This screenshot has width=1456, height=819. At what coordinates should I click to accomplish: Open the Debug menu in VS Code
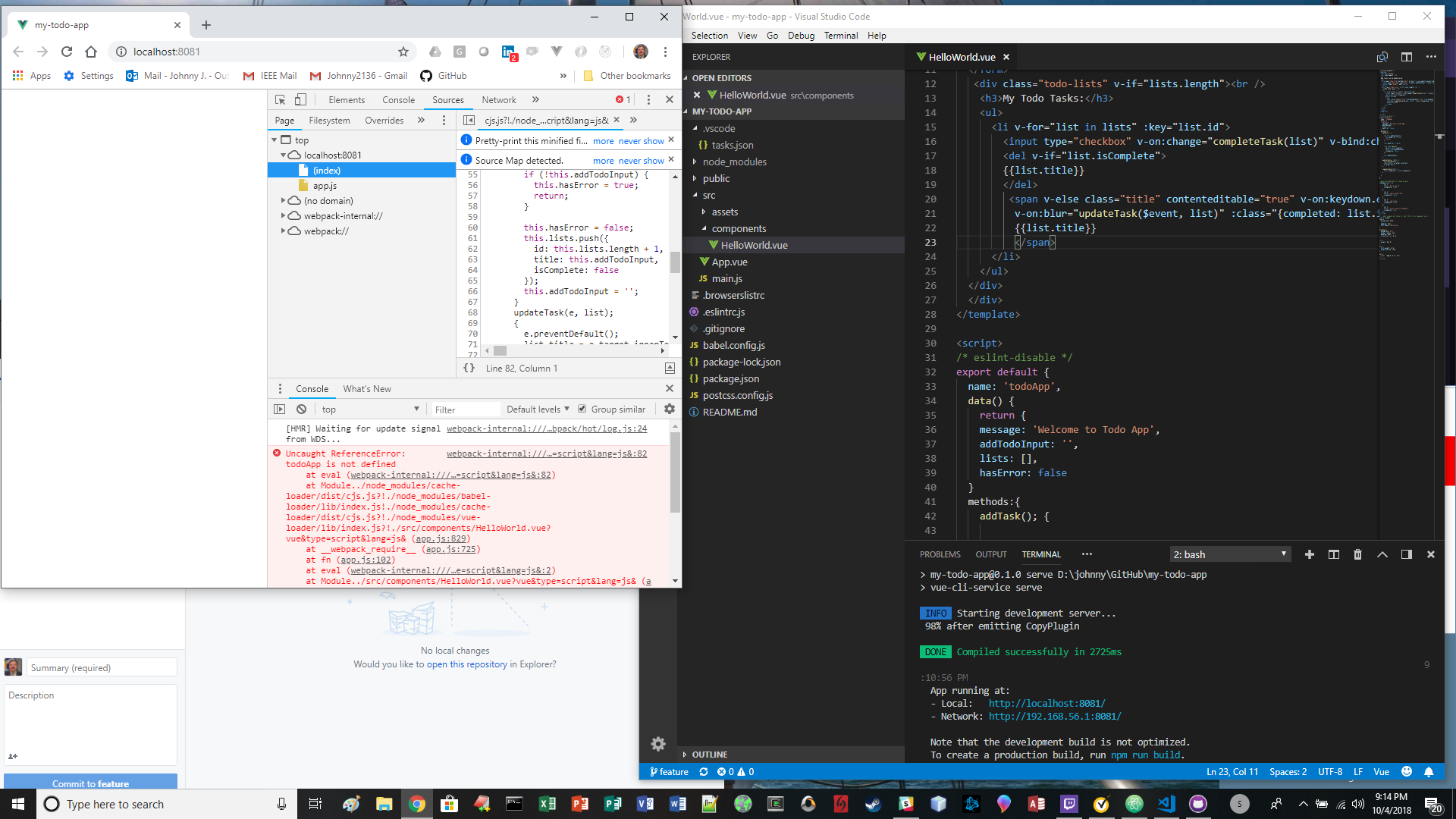801,36
